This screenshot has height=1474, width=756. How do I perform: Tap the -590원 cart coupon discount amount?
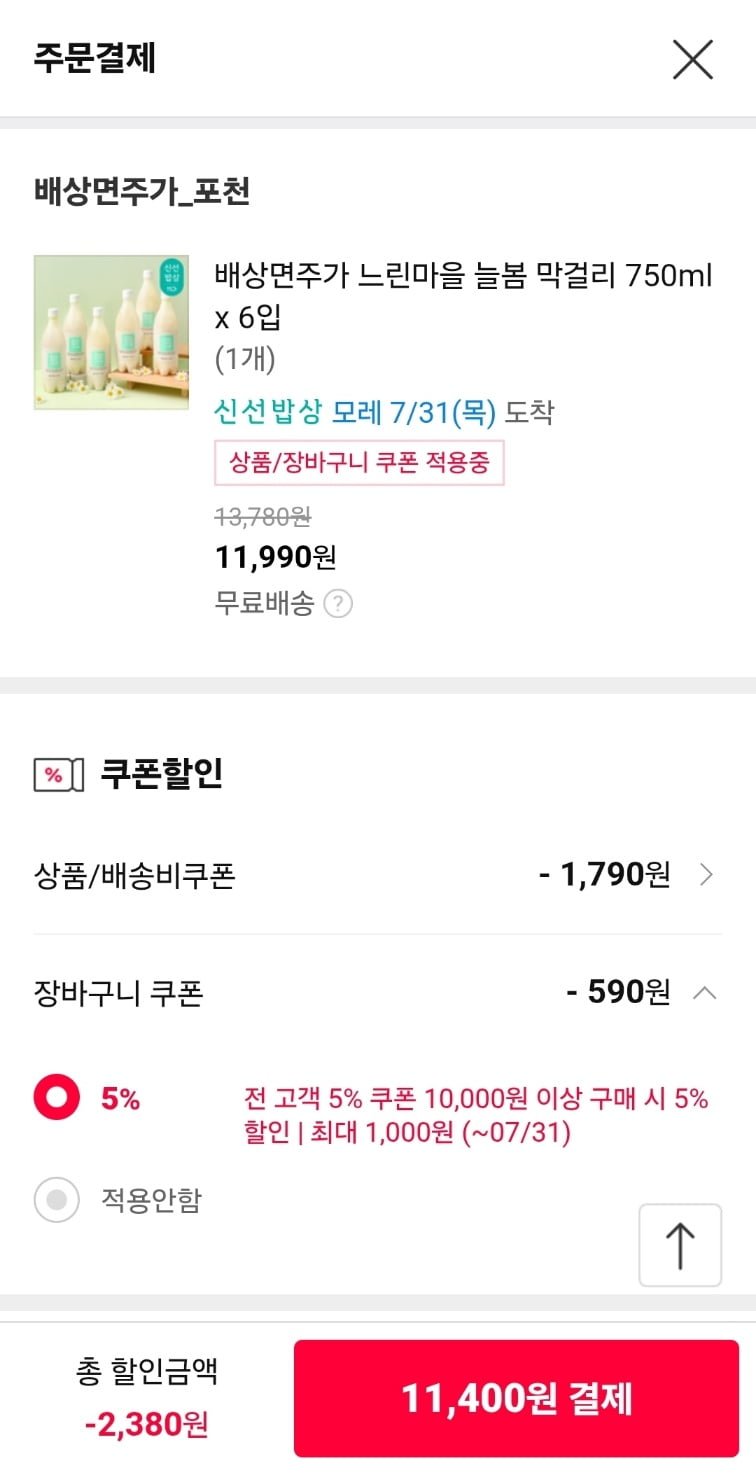[618, 993]
